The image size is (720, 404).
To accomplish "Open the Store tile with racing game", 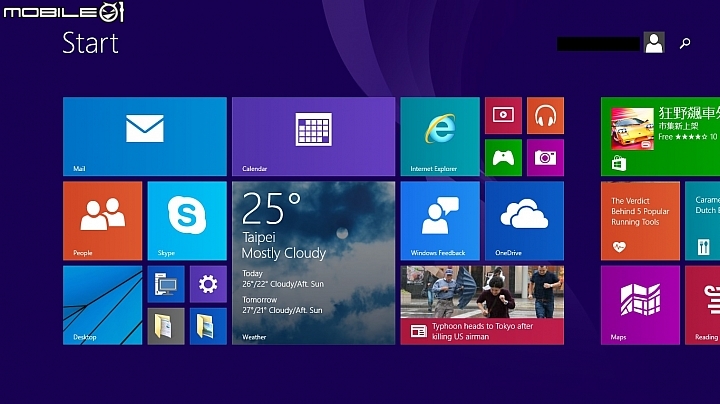I will pyautogui.click(x=660, y=136).
